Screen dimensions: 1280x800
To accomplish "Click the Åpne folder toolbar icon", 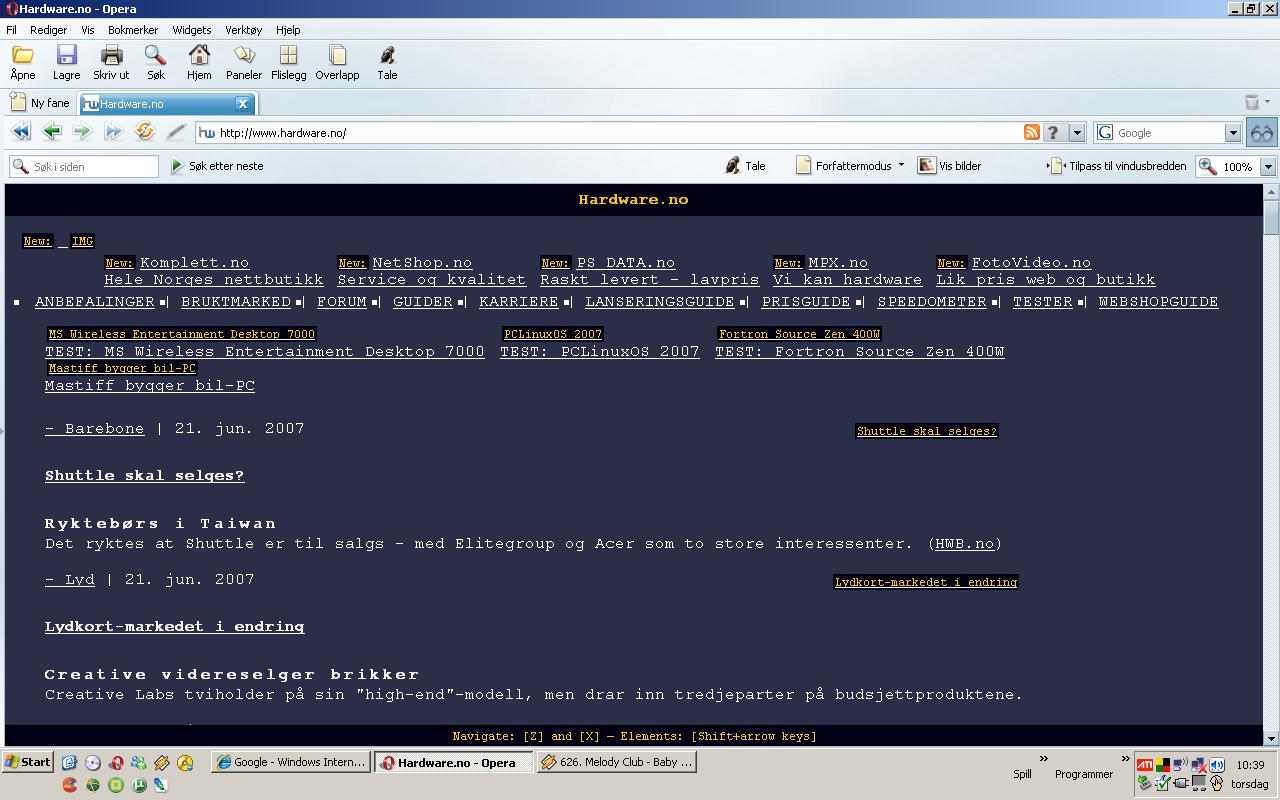I will [22, 55].
